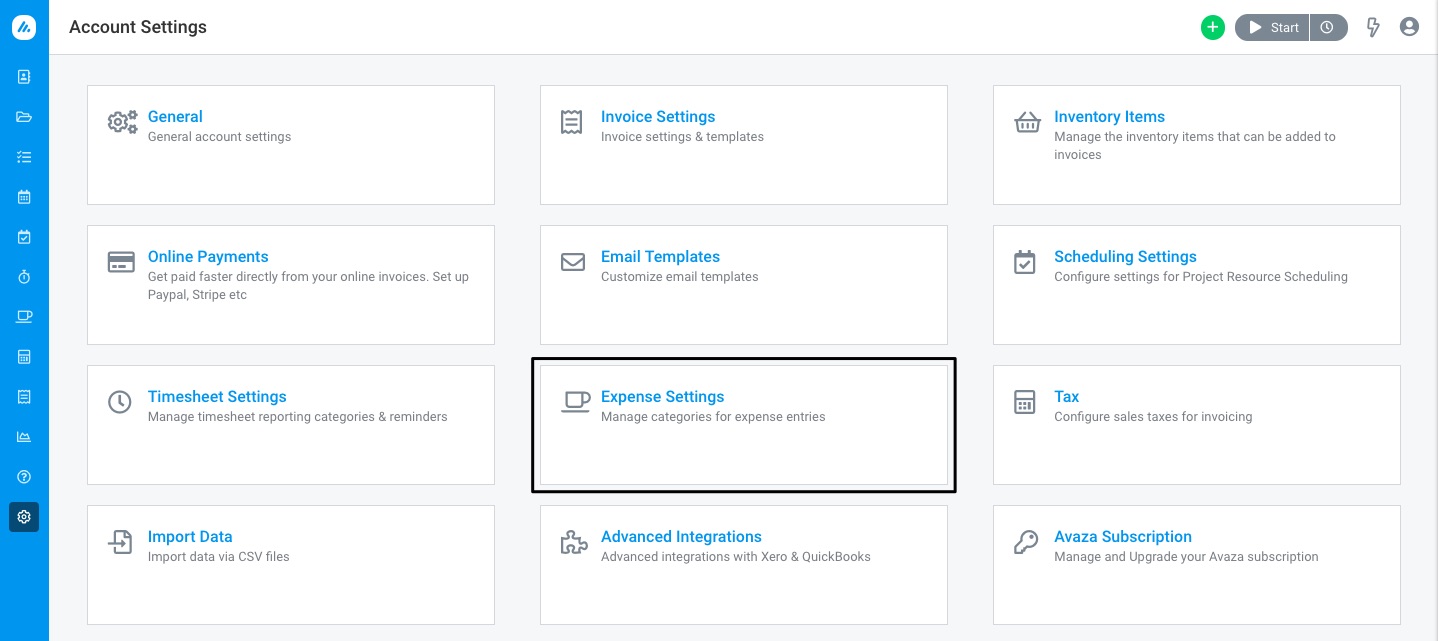Open the help question mark icon in the sidebar
1438x641 pixels.
coord(24,477)
